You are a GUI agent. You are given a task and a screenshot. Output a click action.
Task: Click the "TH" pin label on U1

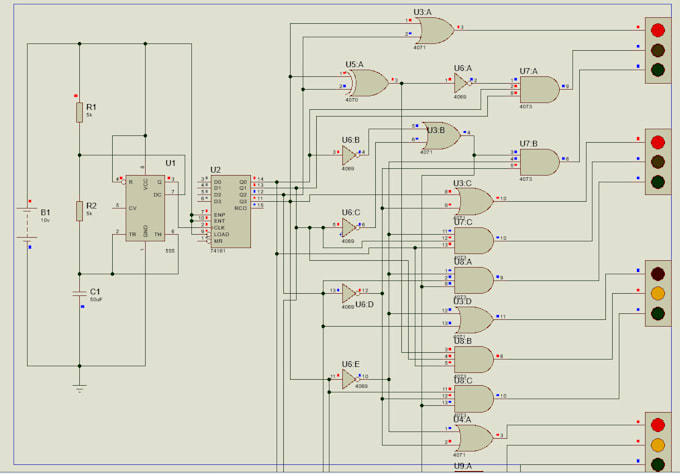click(158, 234)
